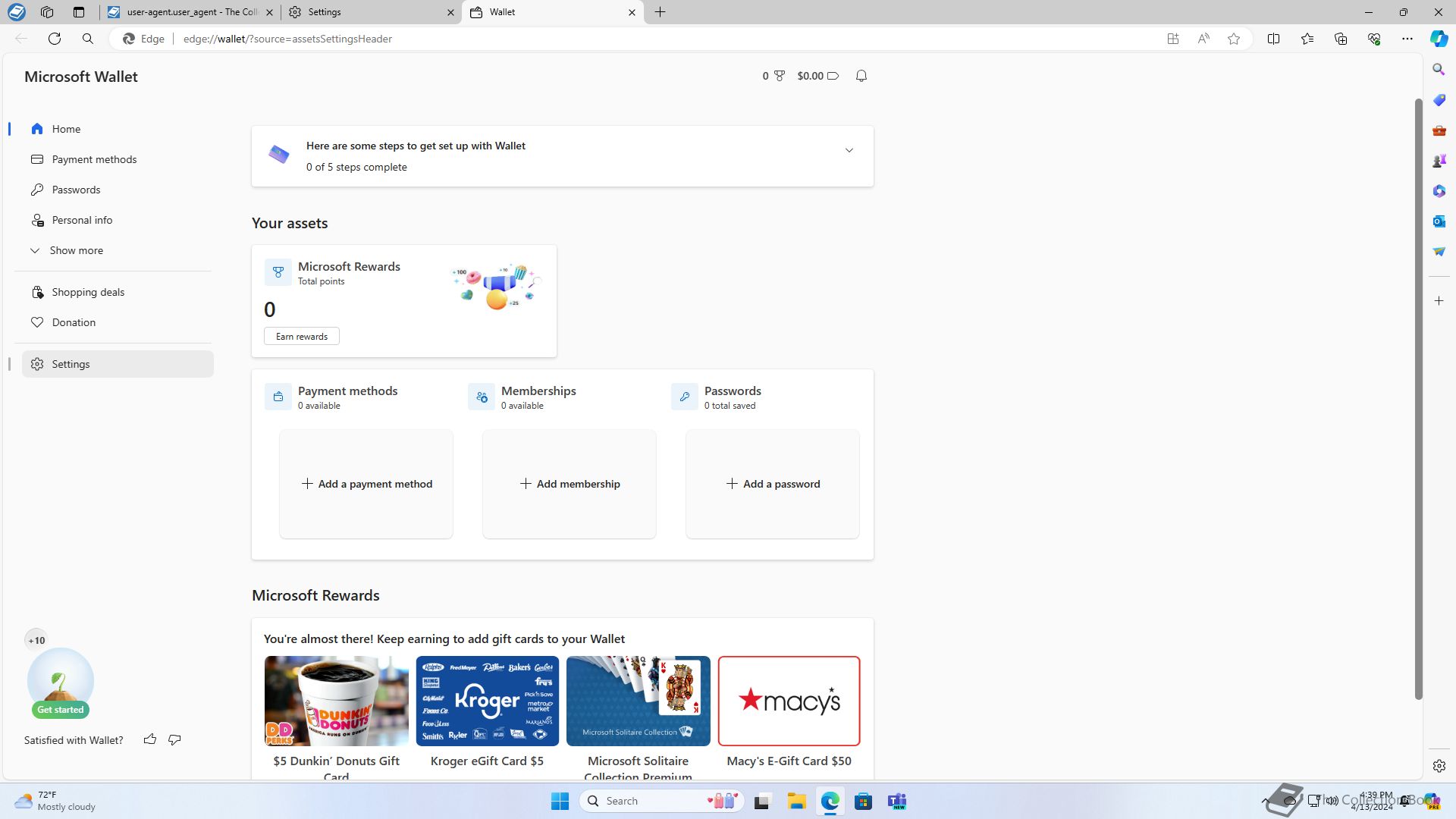Click sidebar customize plus icon
This screenshot has height=819, width=1456.
click(1439, 301)
